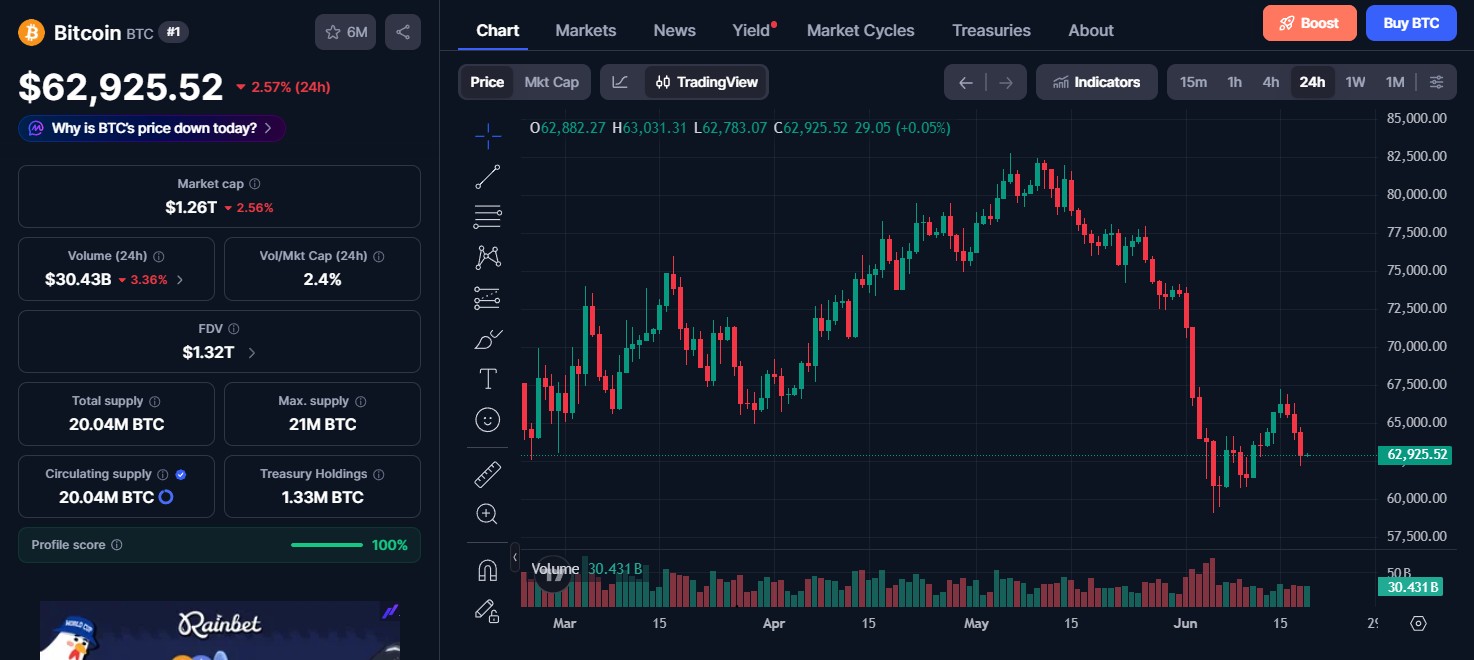Viewport: 1474px width, 660px height.
Task: Open the Treasuries tab
Action: click(991, 30)
